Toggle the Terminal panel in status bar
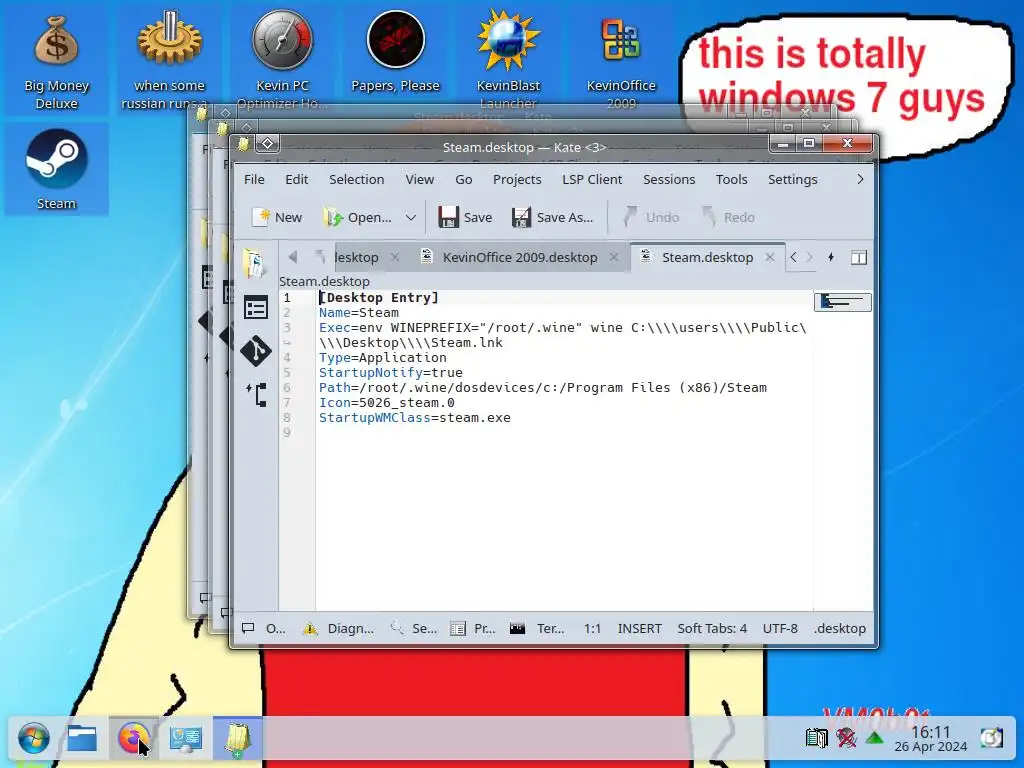Screen dimensions: 1024x768 [x=537, y=628]
